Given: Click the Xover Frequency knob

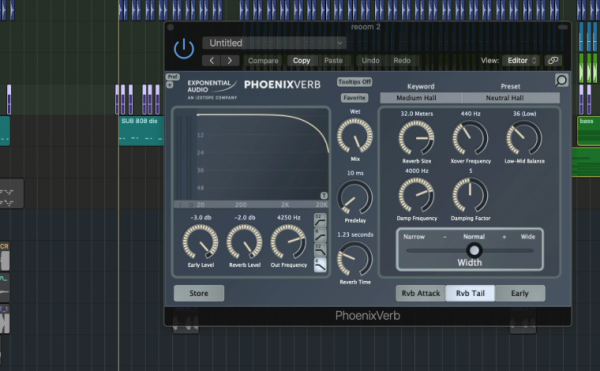Looking at the screenshot, I should point(470,138).
